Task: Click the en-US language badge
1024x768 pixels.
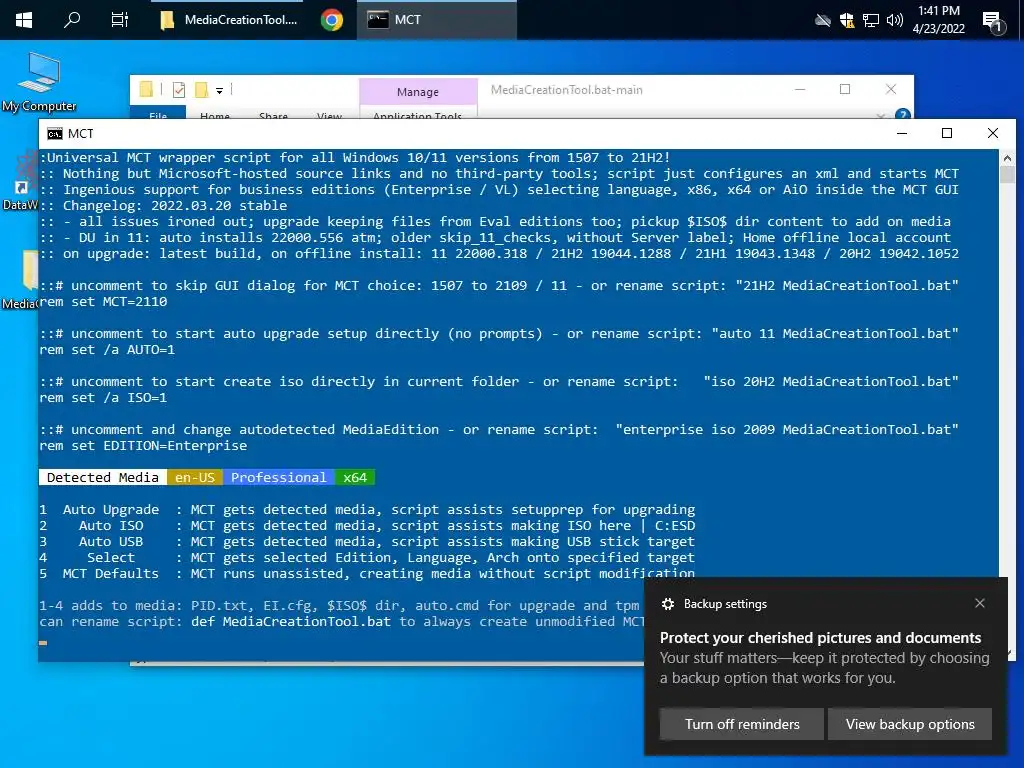Action: (195, 477)
